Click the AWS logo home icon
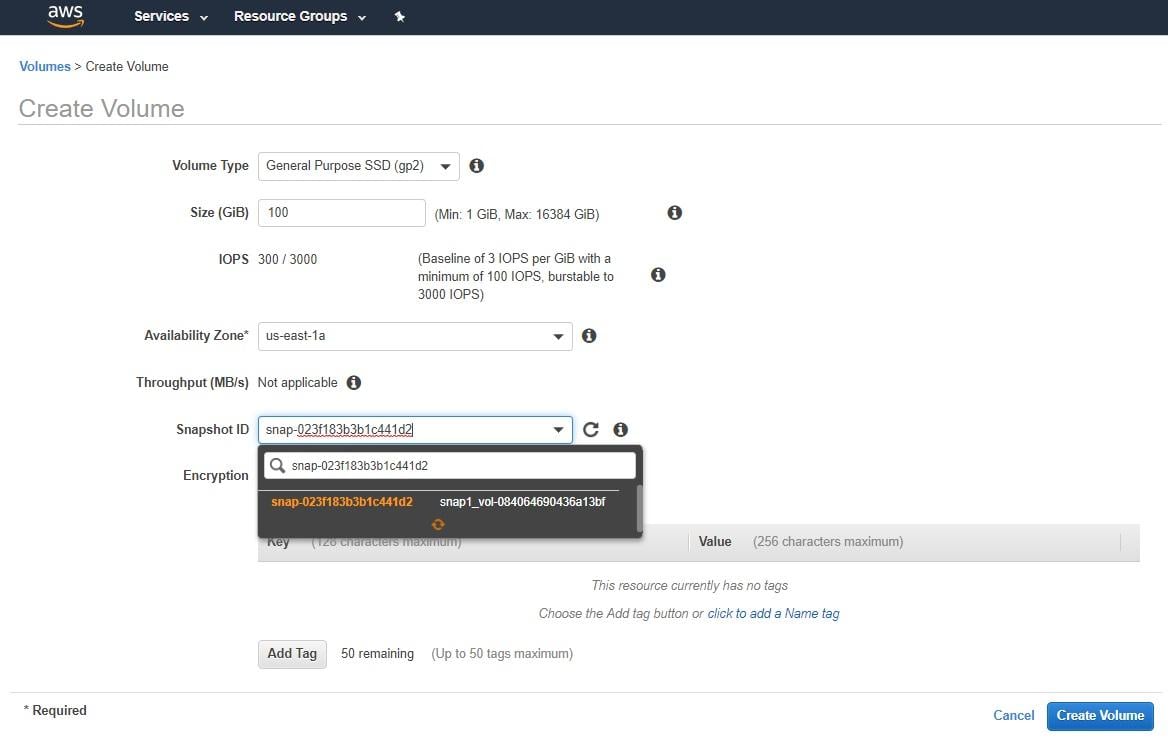The image size is (1168, 740). [x=65, y=16]
